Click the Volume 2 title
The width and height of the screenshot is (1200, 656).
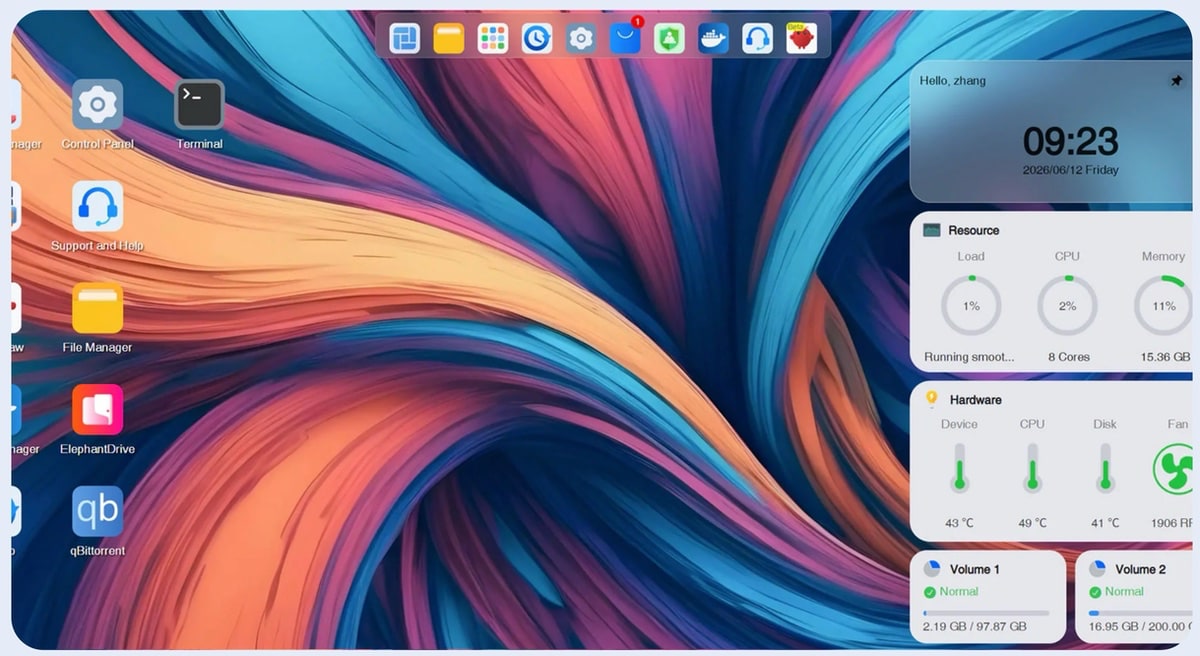(x=1141, y=570)
